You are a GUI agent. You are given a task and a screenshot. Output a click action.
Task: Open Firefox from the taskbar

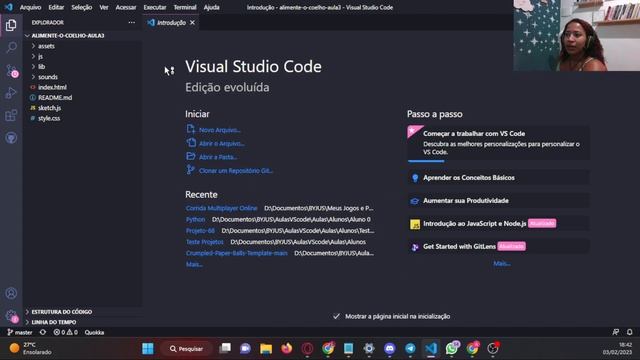tap(287, 349)
